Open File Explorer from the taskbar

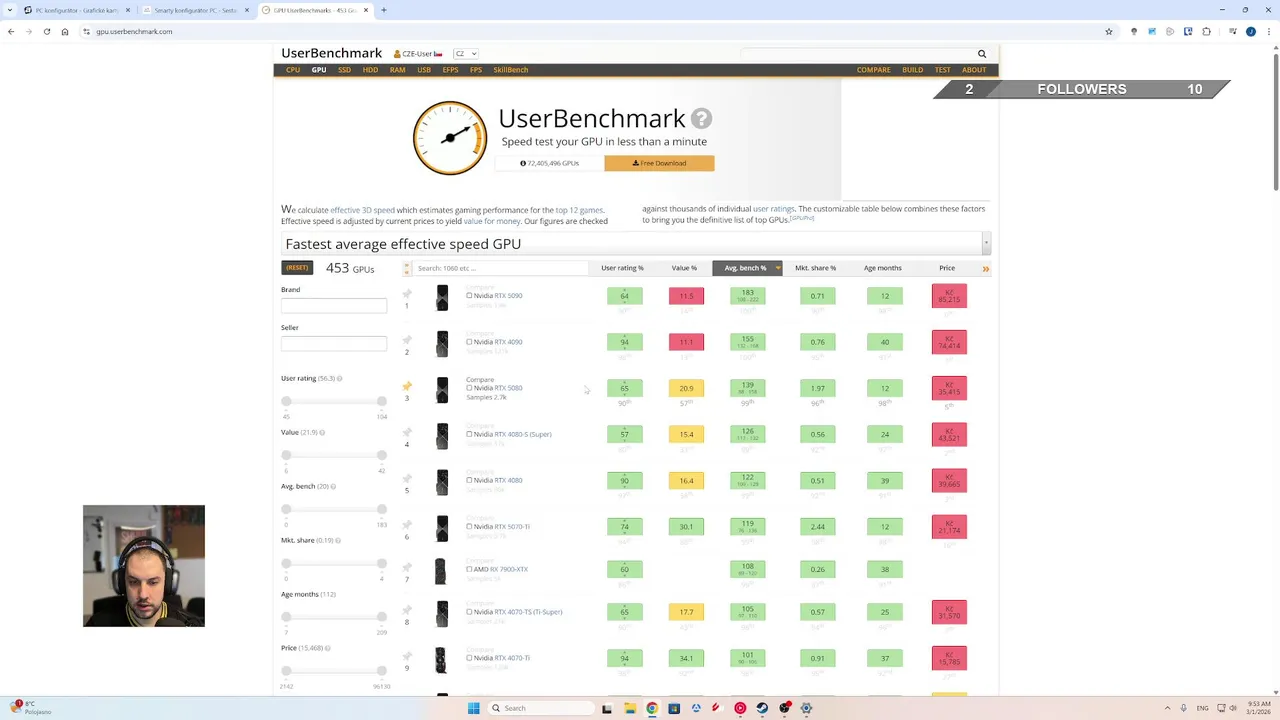(630, 708)
